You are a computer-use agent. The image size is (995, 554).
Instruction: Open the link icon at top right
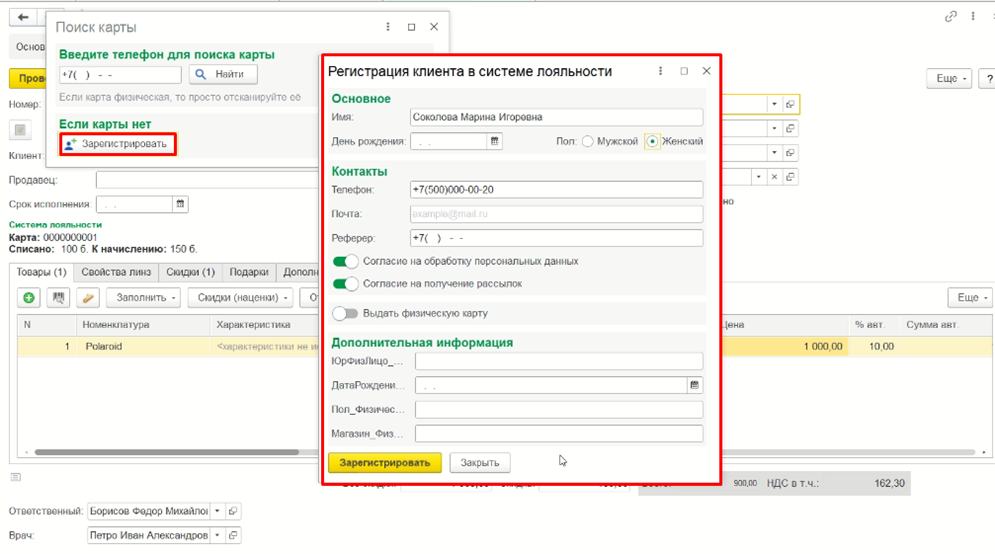coord(950,16)
